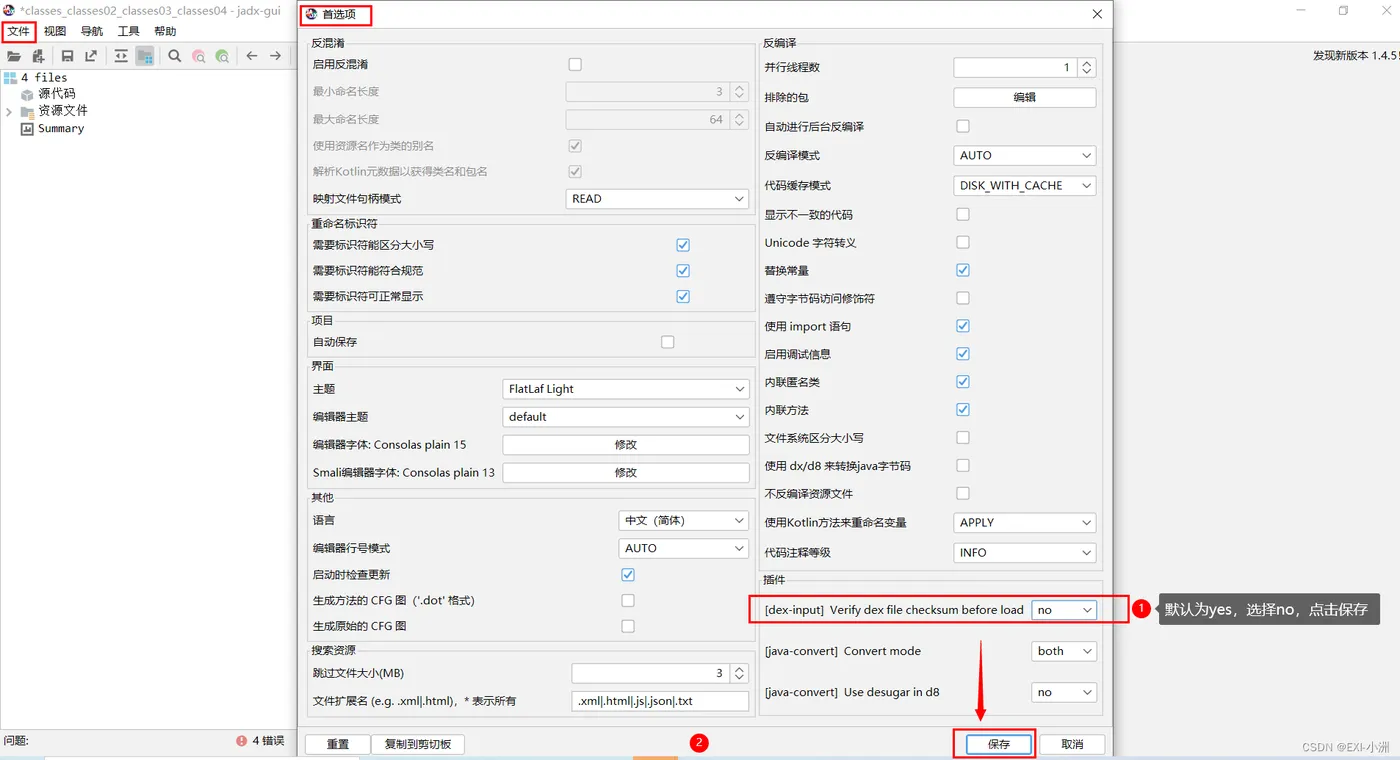Screen dimensions: 1400x760
Task: Click 编辑 button for 排除的包
Action: 1025,98
